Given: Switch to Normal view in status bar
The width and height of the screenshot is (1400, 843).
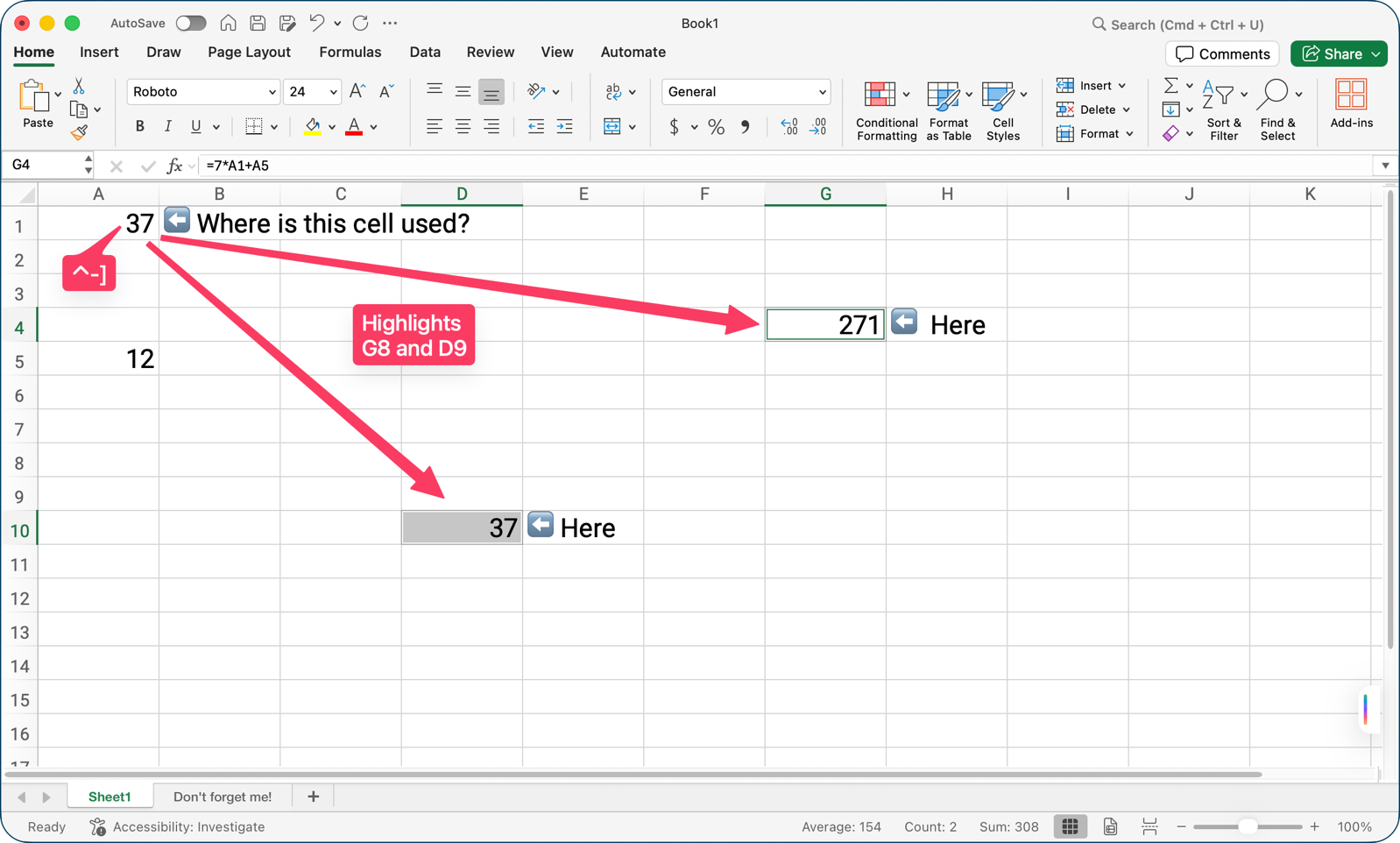Looking at the screenshot, I should click(x=1070, y=826).
